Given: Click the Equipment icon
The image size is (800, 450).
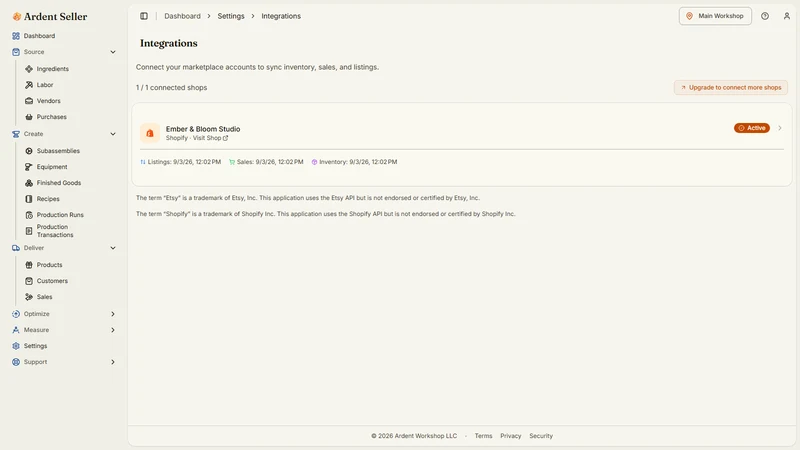Looking at the screenshot, I should [29, 167].
